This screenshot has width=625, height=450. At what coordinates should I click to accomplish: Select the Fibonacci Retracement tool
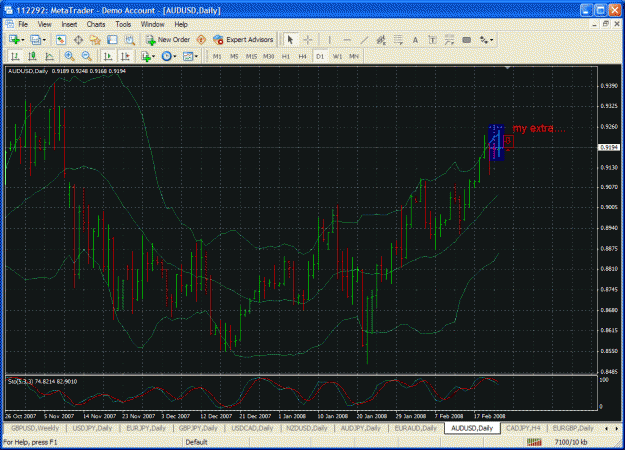point(398,39)
